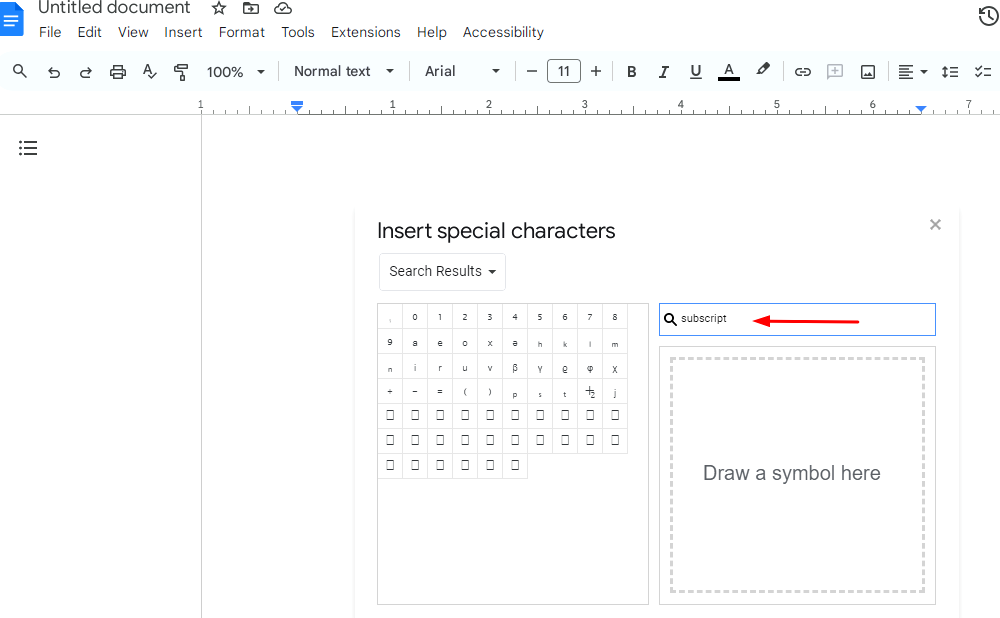Toggle bold formatting
This screenshot has height=618, width=1000.
click(631, 71)
